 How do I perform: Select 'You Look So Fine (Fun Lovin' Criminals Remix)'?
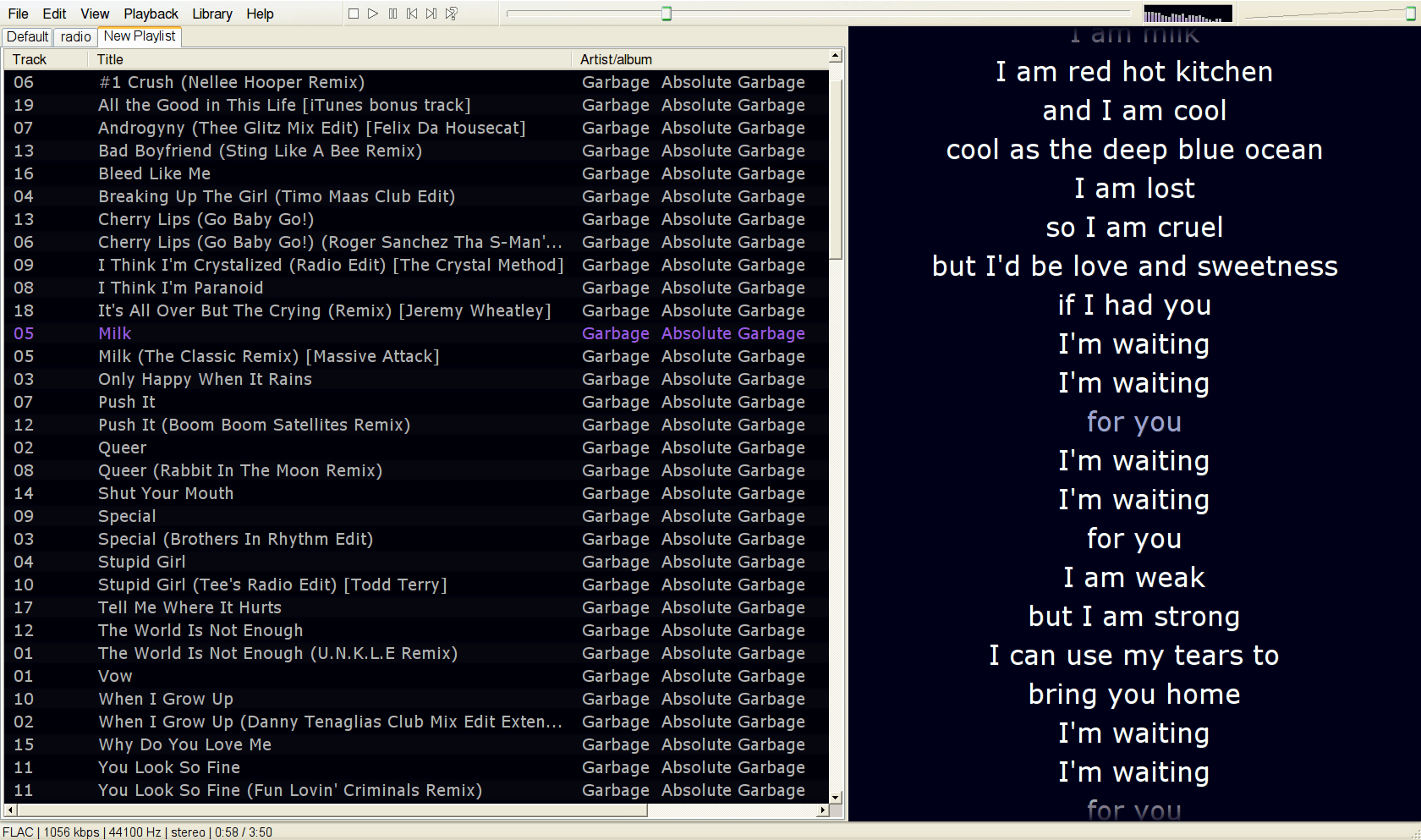click(x=416, y=790)
